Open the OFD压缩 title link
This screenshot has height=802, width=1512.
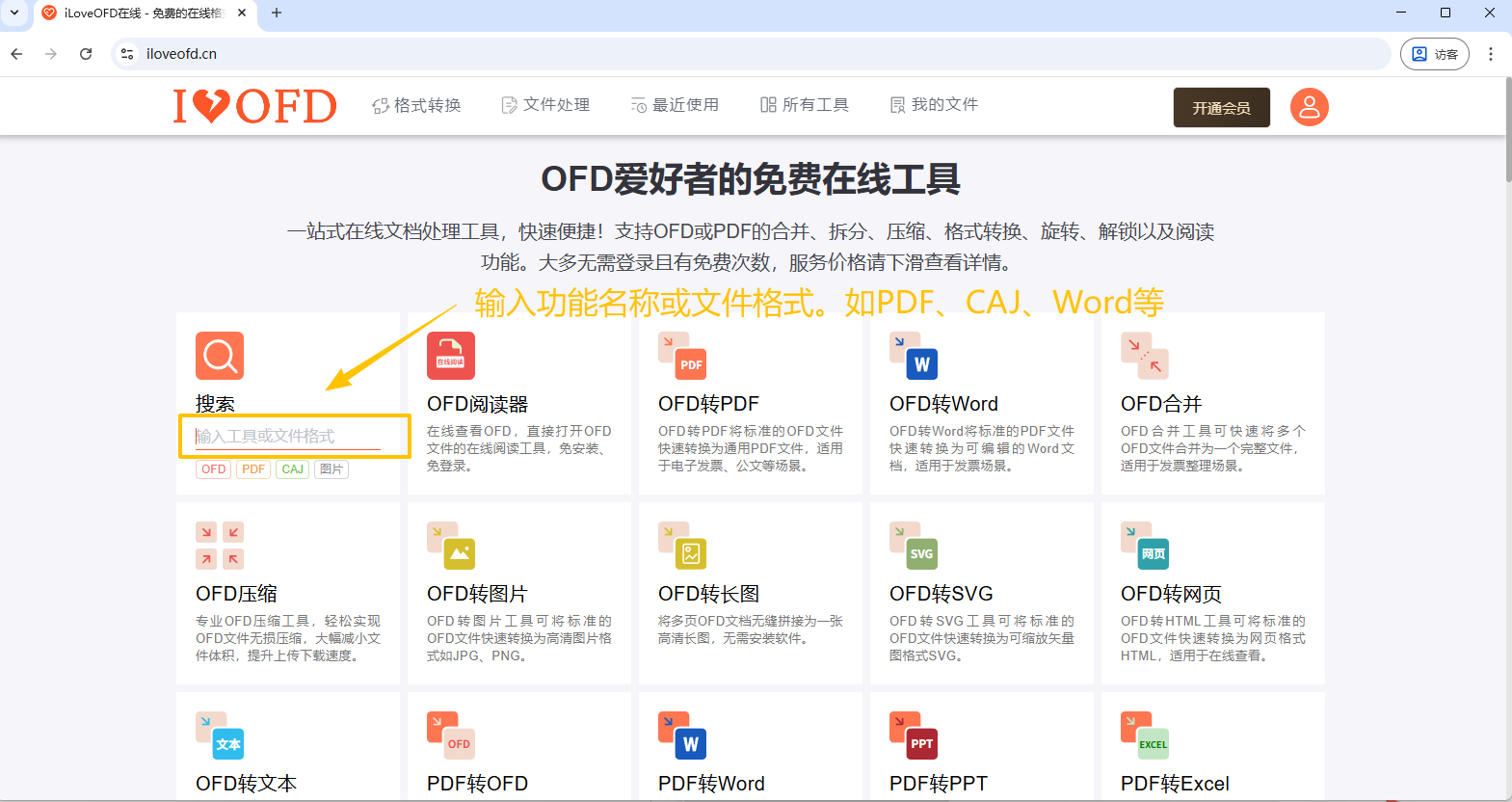(x=236, y=594)
